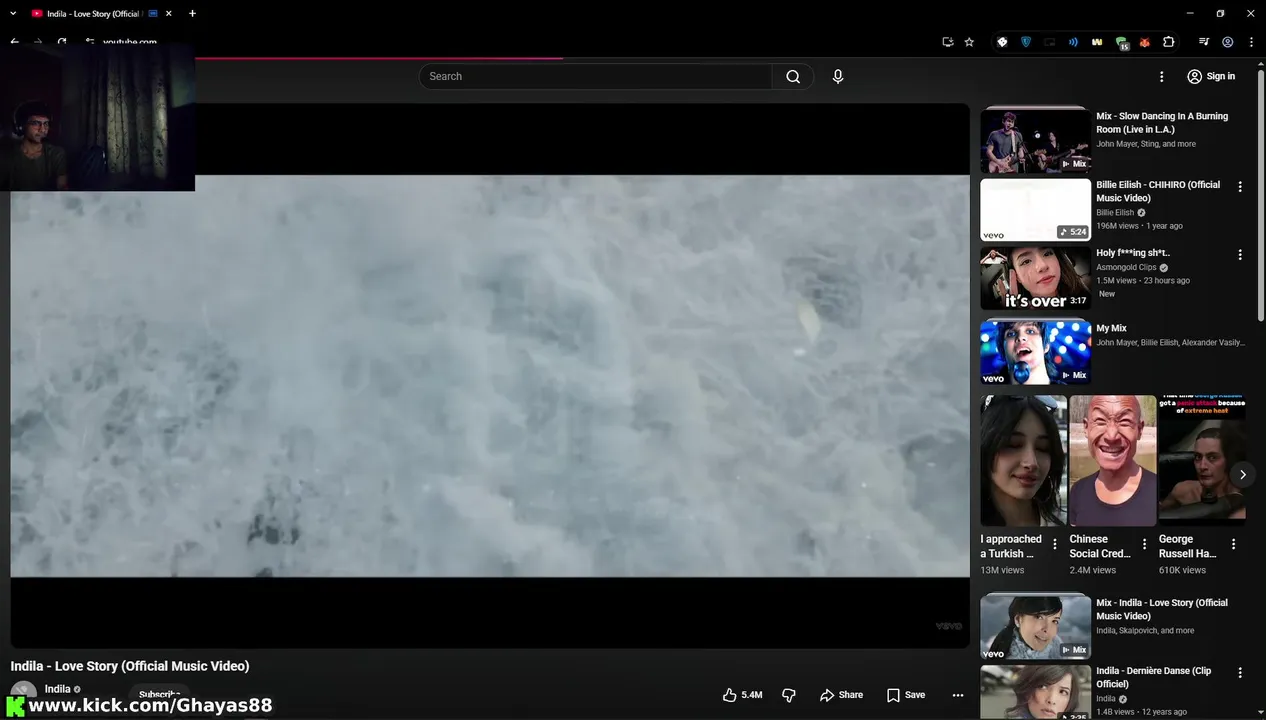Open Asmongold 'it's over' thumbnail
Image resolution: width=1266 pixels, height=720 pixels.
click(1035, 278)
